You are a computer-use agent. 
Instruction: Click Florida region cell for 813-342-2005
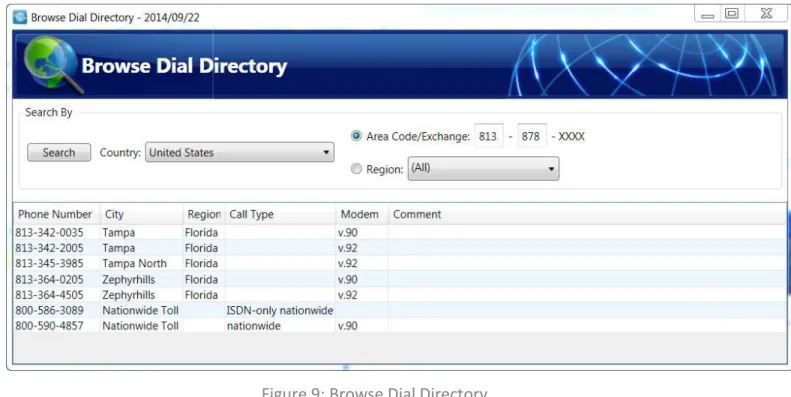pos(201,248)
